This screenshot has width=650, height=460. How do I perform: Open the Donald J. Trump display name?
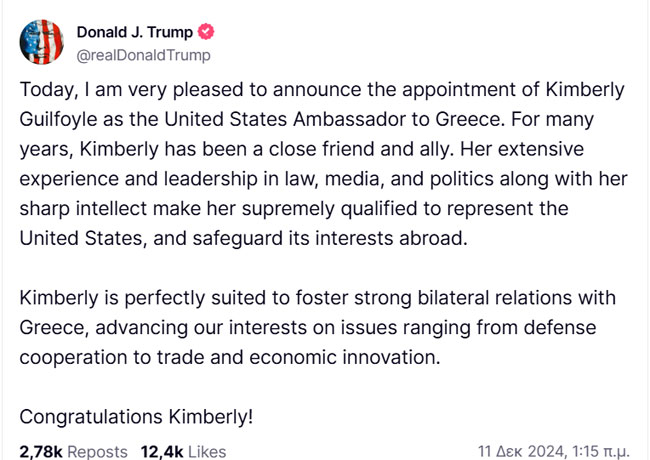click(x=135, y=32)
